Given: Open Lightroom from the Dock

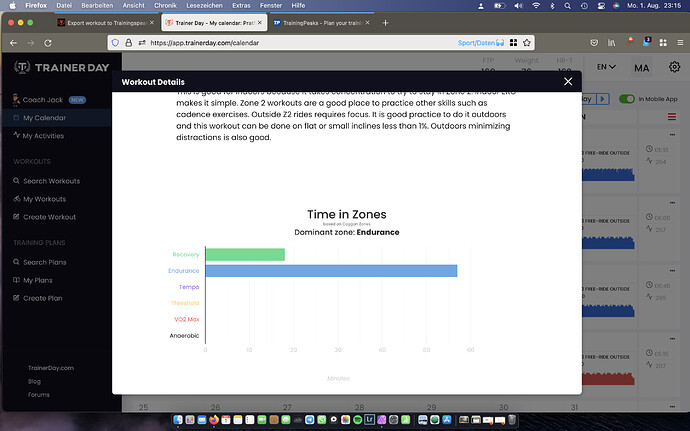Looking at the screenshot, I should (x=369, y=420).
